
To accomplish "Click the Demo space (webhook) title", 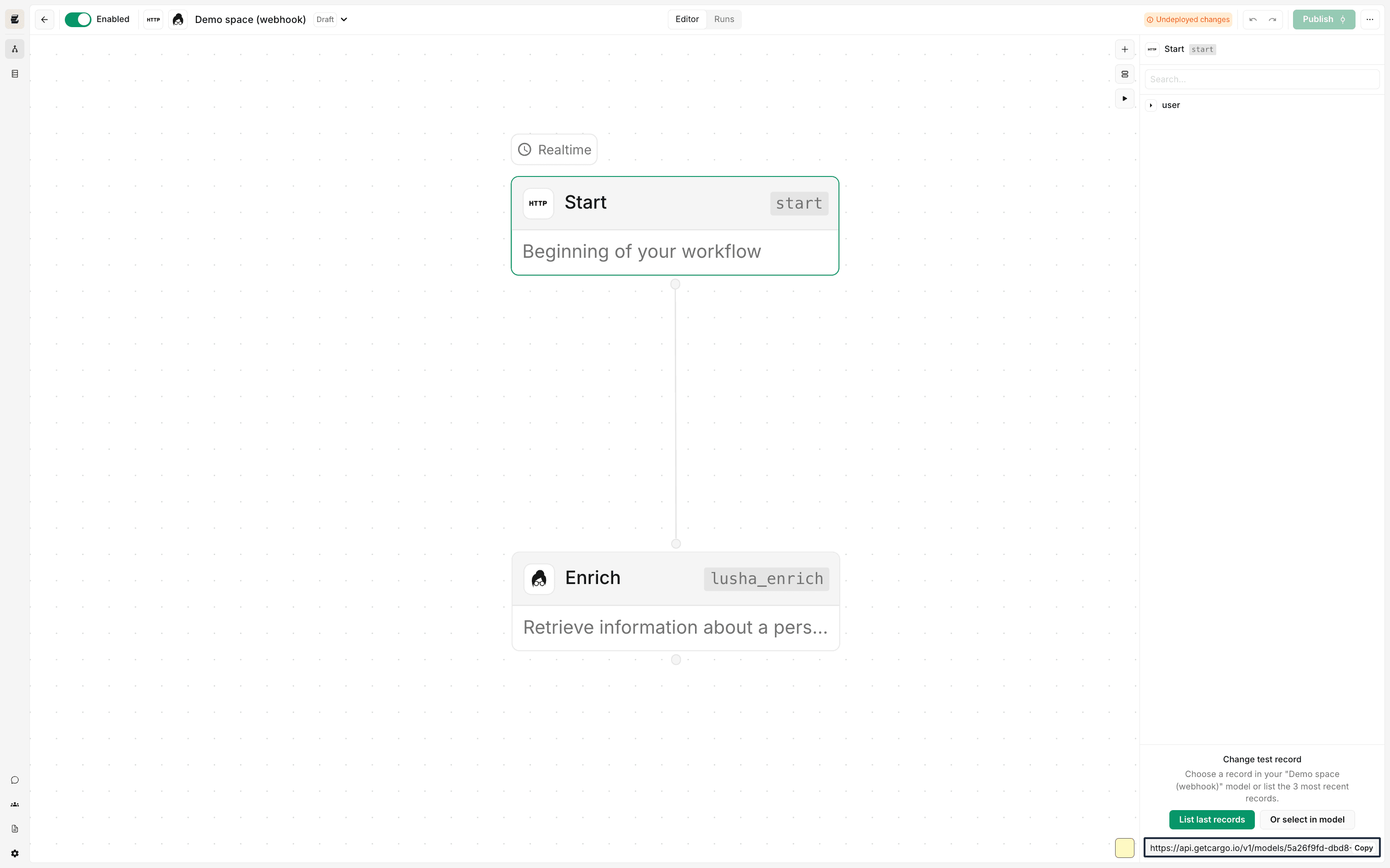I will pos(251,19).
